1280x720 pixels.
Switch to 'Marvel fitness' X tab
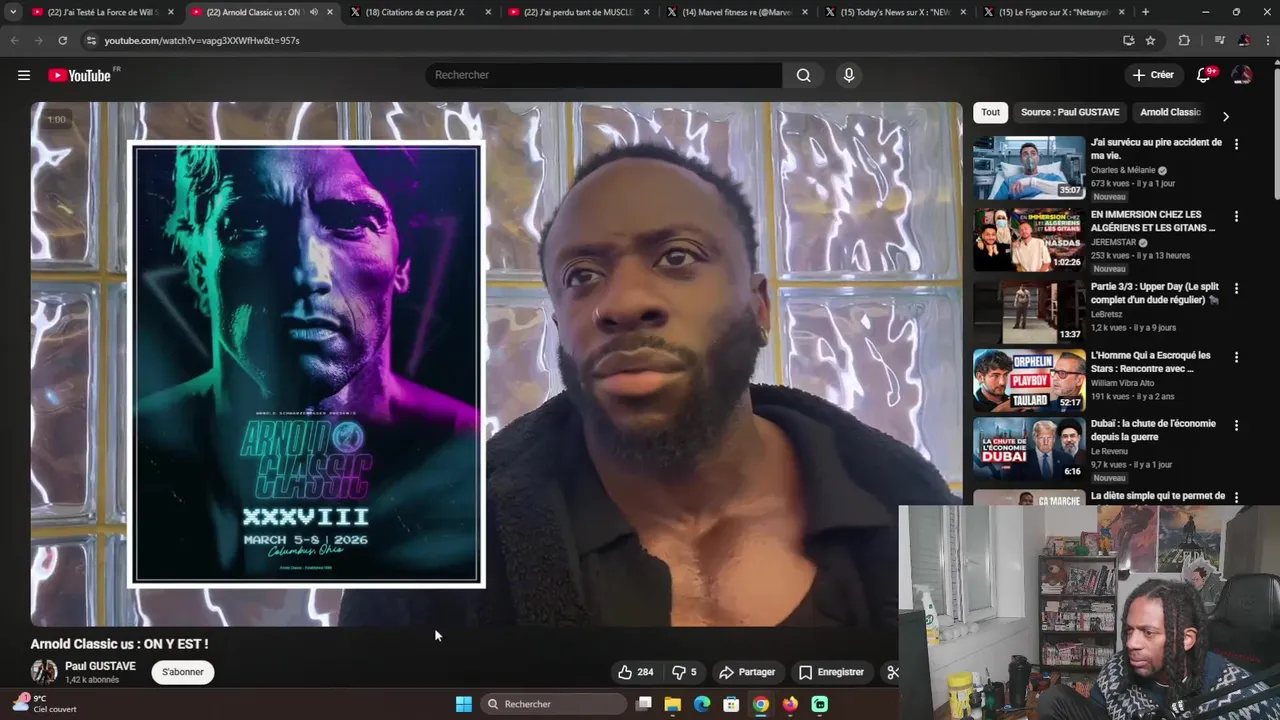(x=736, y=12)
